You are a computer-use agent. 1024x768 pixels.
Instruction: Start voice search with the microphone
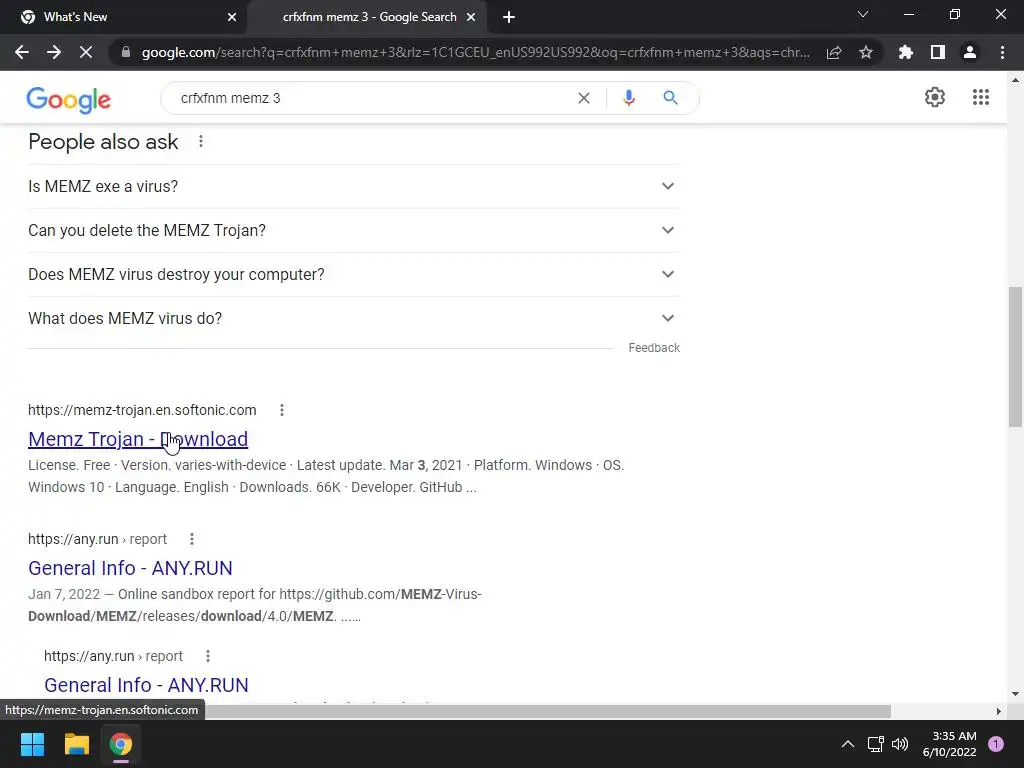coord(629,98)
